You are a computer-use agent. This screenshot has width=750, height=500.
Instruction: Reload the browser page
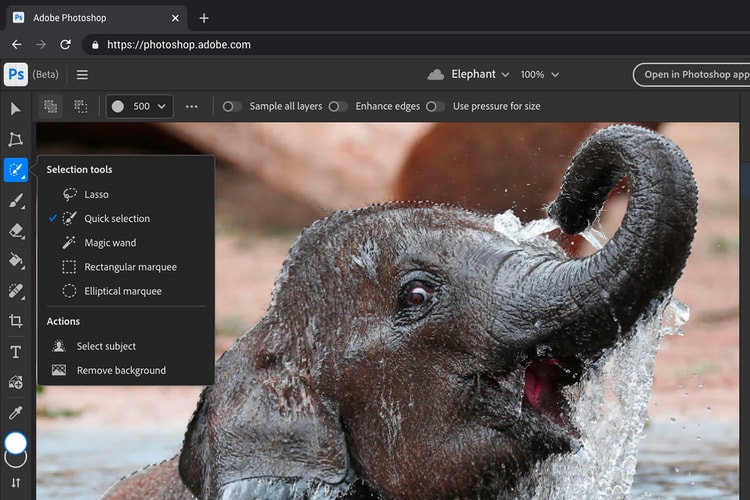click(x=66, y=44)
